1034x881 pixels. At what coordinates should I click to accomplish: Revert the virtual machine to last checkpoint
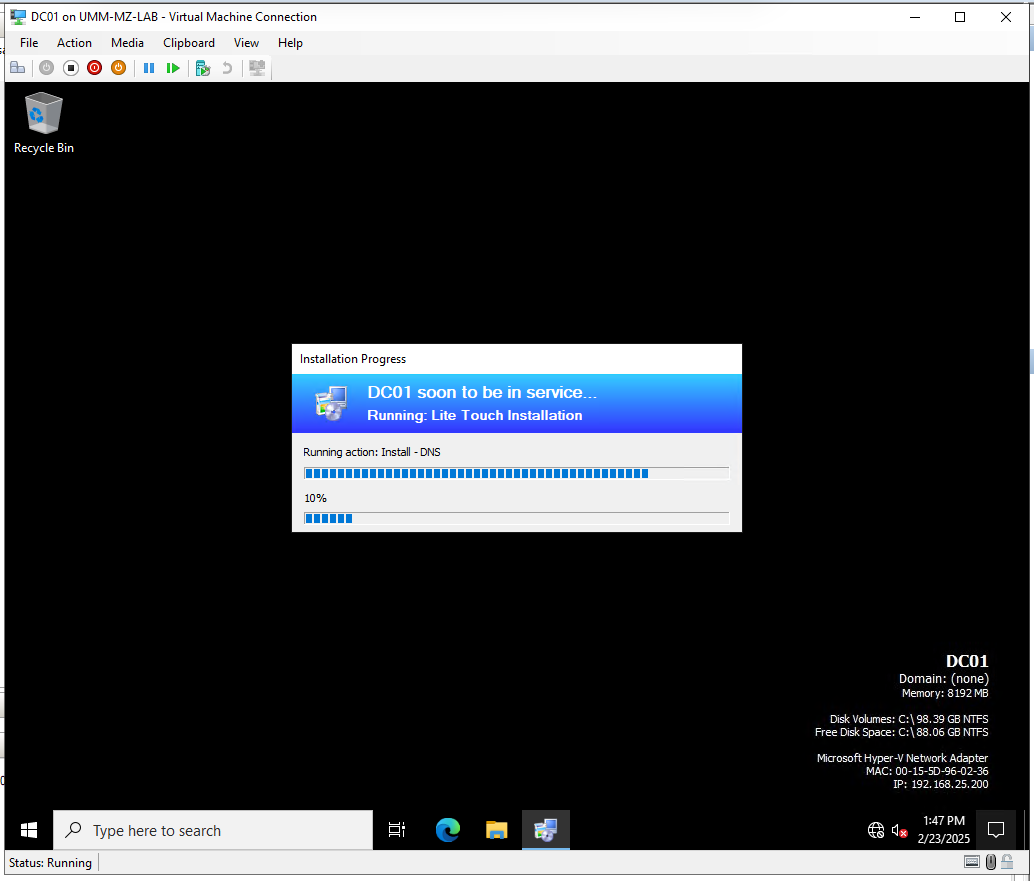pyautogui.click(x=227, y=67)
